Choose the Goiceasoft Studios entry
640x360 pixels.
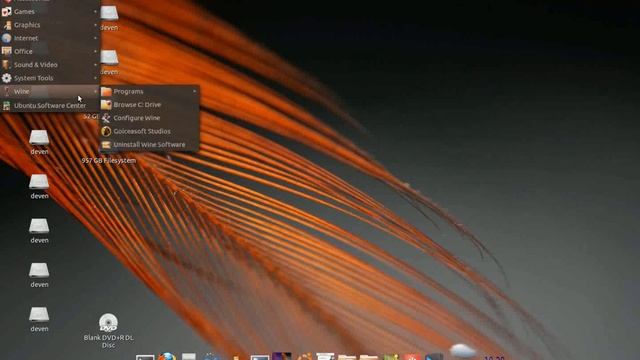pos(149,131)
